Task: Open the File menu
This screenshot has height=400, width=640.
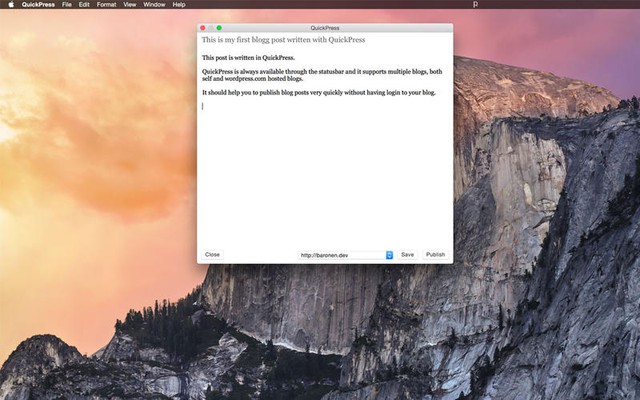Action: [66, 5]
